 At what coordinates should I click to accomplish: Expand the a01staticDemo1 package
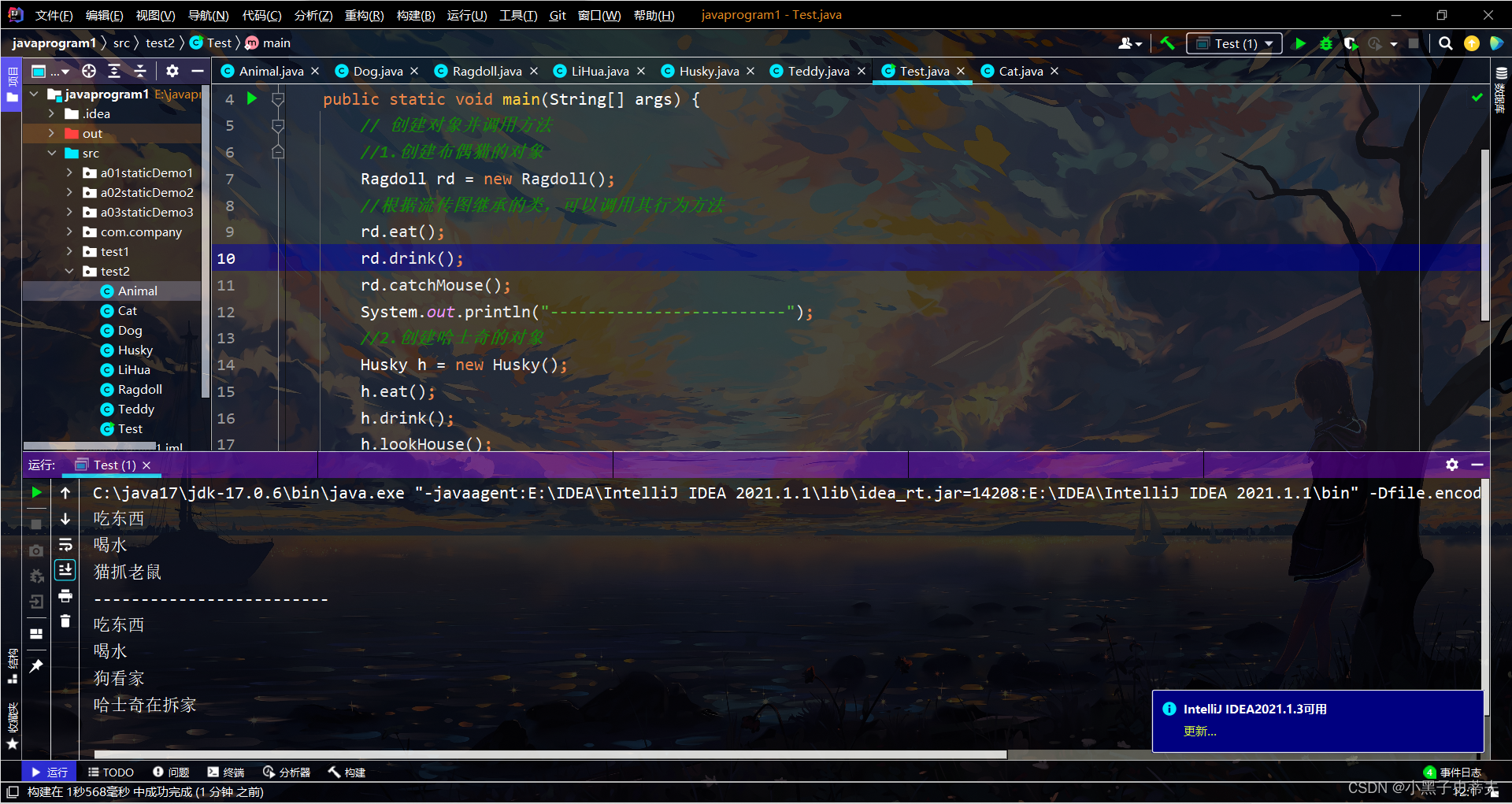pos(69,172)
